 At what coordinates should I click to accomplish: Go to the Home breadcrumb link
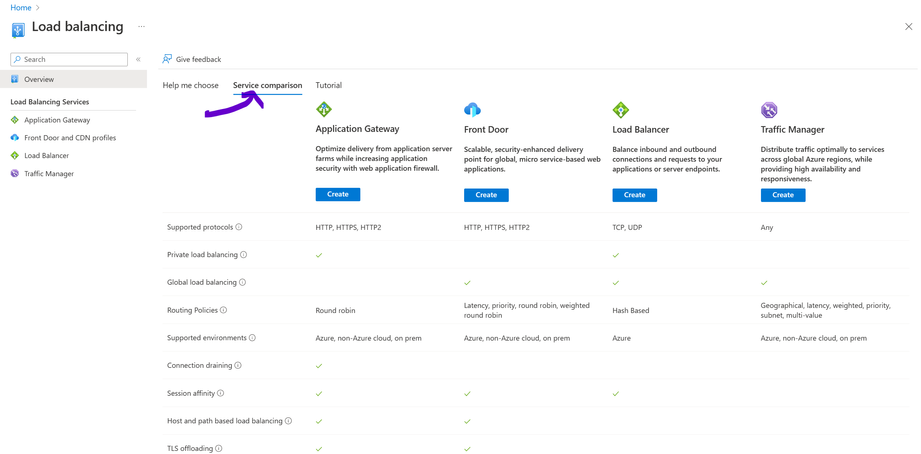coord(21,8)
